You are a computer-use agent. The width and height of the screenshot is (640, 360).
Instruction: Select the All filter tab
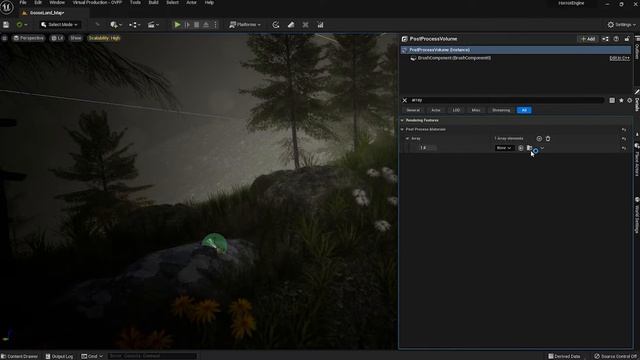(x=524, y=110)
